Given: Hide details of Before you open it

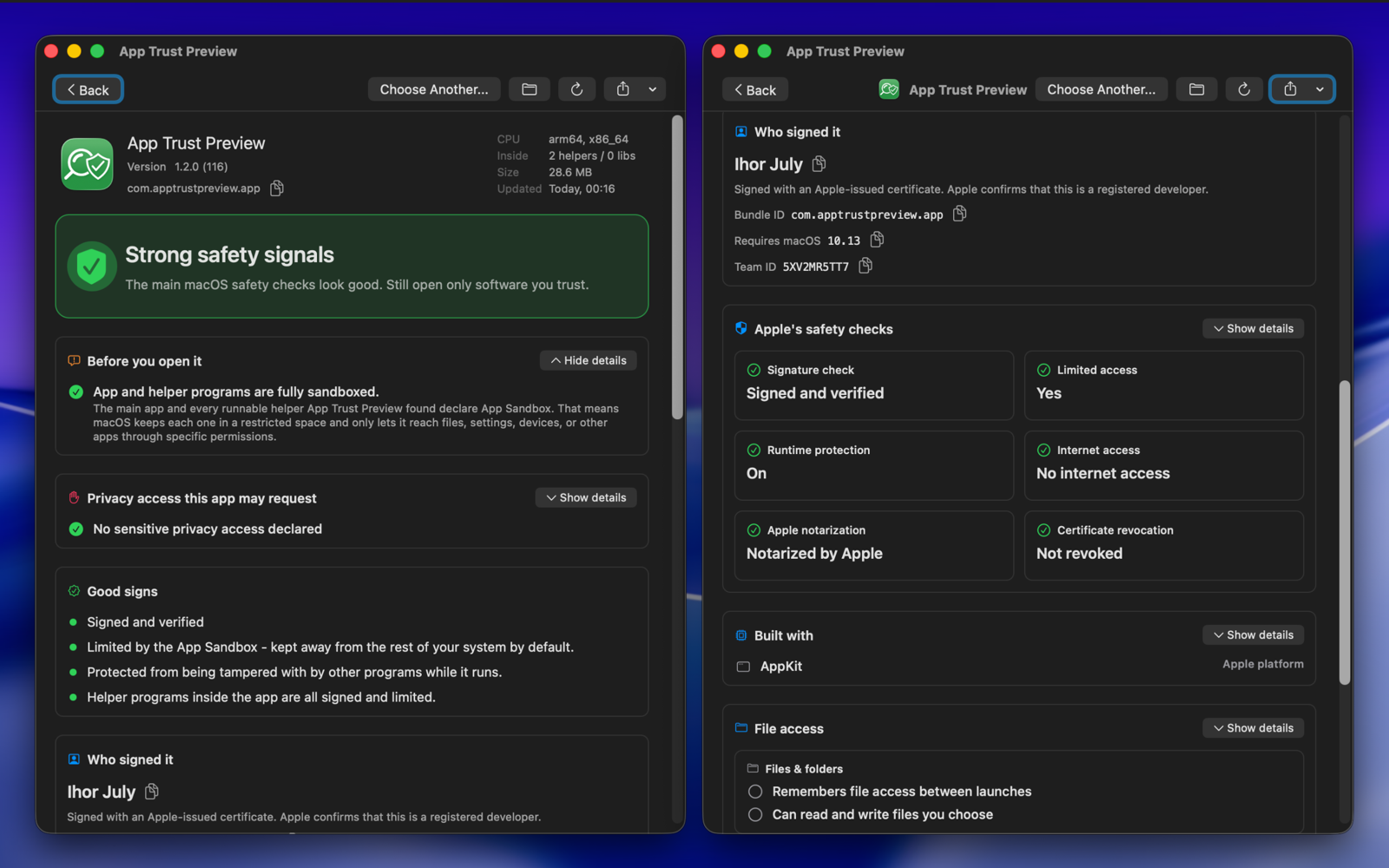Looking at the screenshot, I should 589,360.
